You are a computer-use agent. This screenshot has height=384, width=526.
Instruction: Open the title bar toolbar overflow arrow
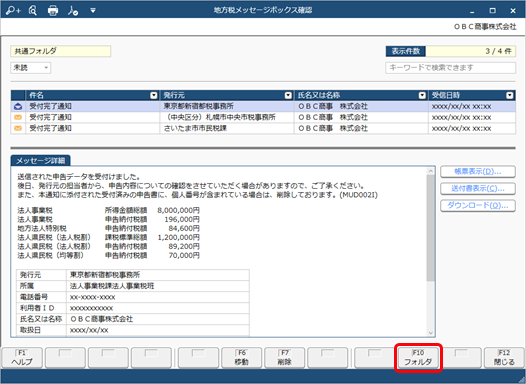point(93,11)
